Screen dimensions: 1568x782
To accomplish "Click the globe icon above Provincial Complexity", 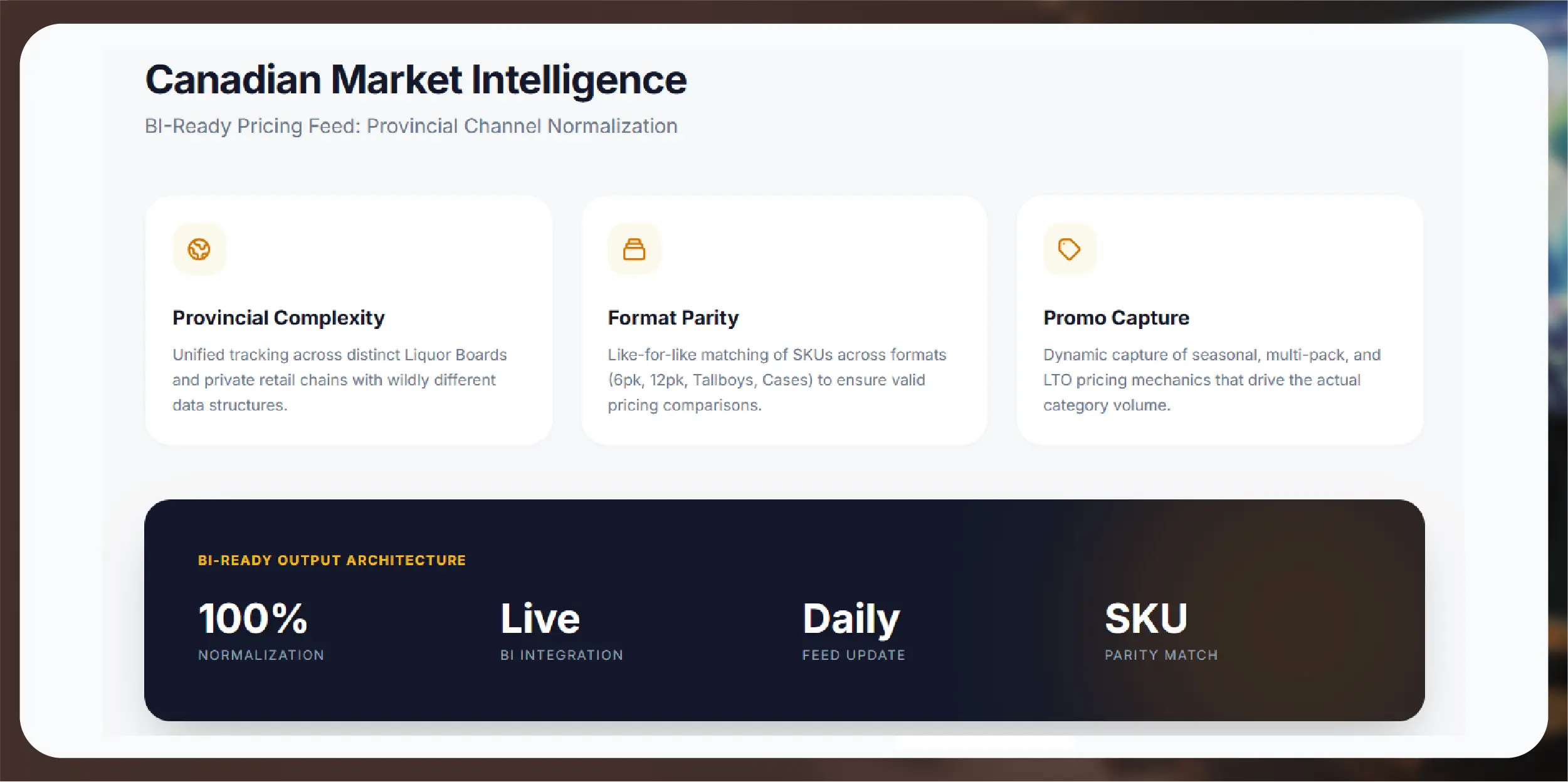I will (x=199, y=249).
